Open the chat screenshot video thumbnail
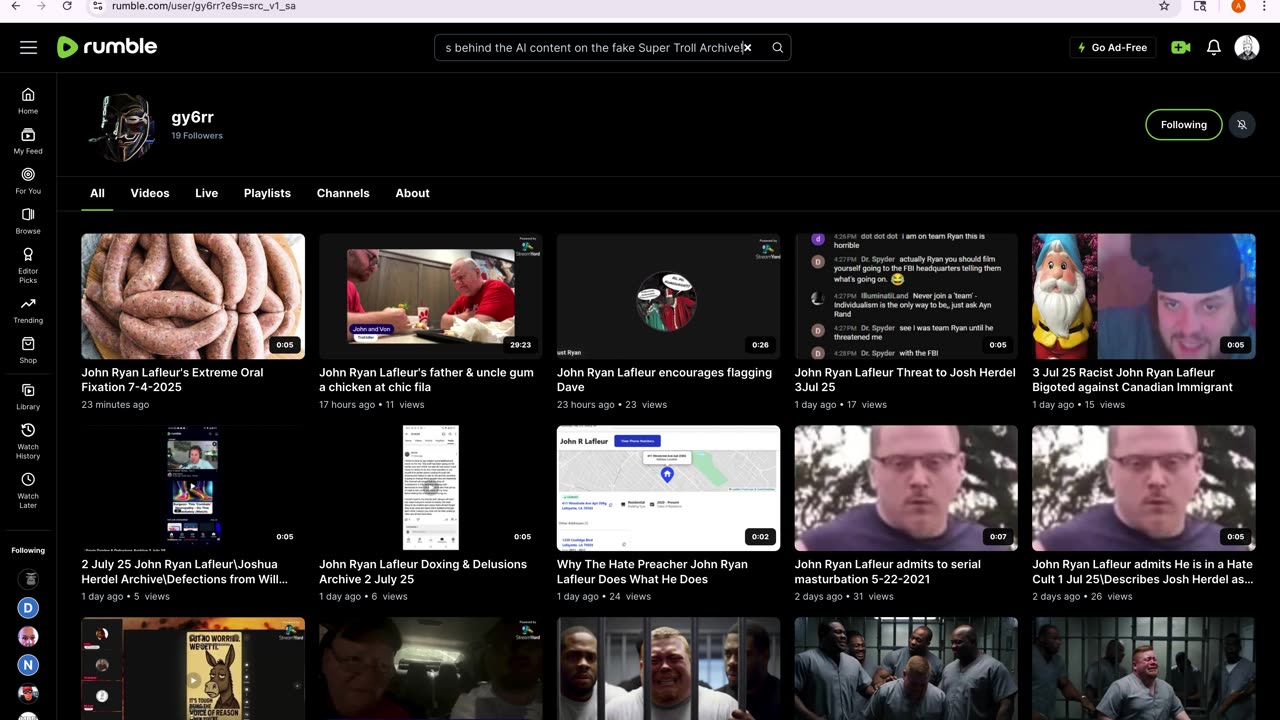Viewport: 1280px width, 720px height. [906, 296]
